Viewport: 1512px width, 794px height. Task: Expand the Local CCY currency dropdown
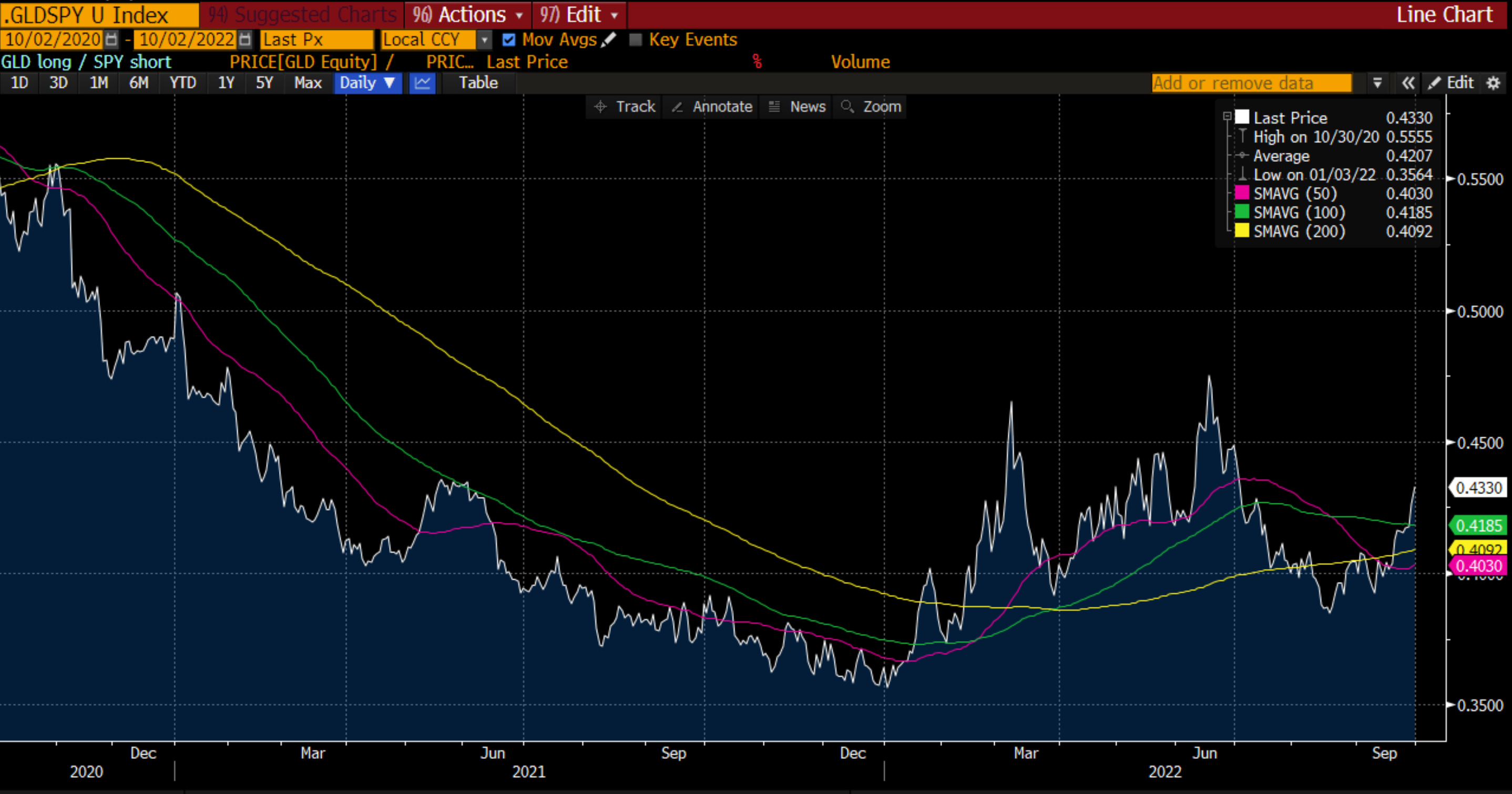[484, 40]
